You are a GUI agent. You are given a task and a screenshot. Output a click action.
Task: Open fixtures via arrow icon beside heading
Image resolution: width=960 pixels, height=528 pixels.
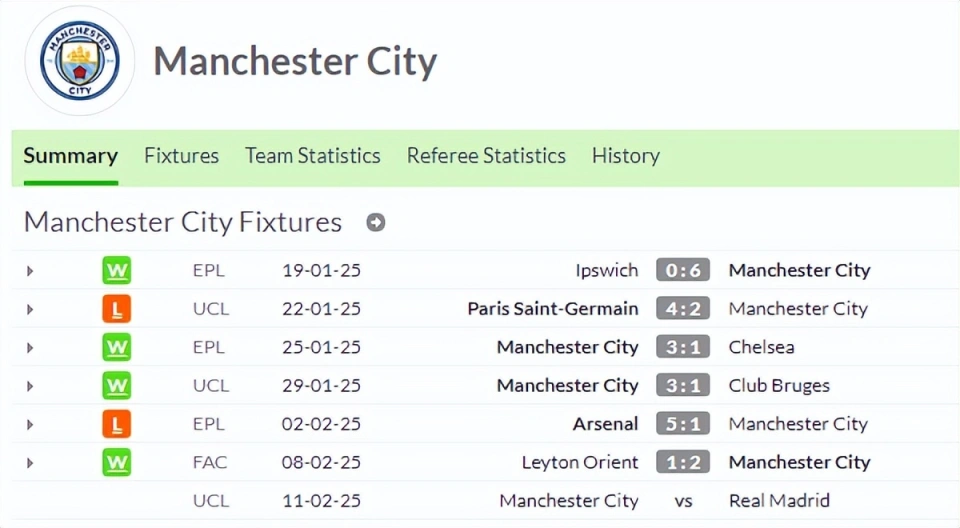tap(376, 222)
